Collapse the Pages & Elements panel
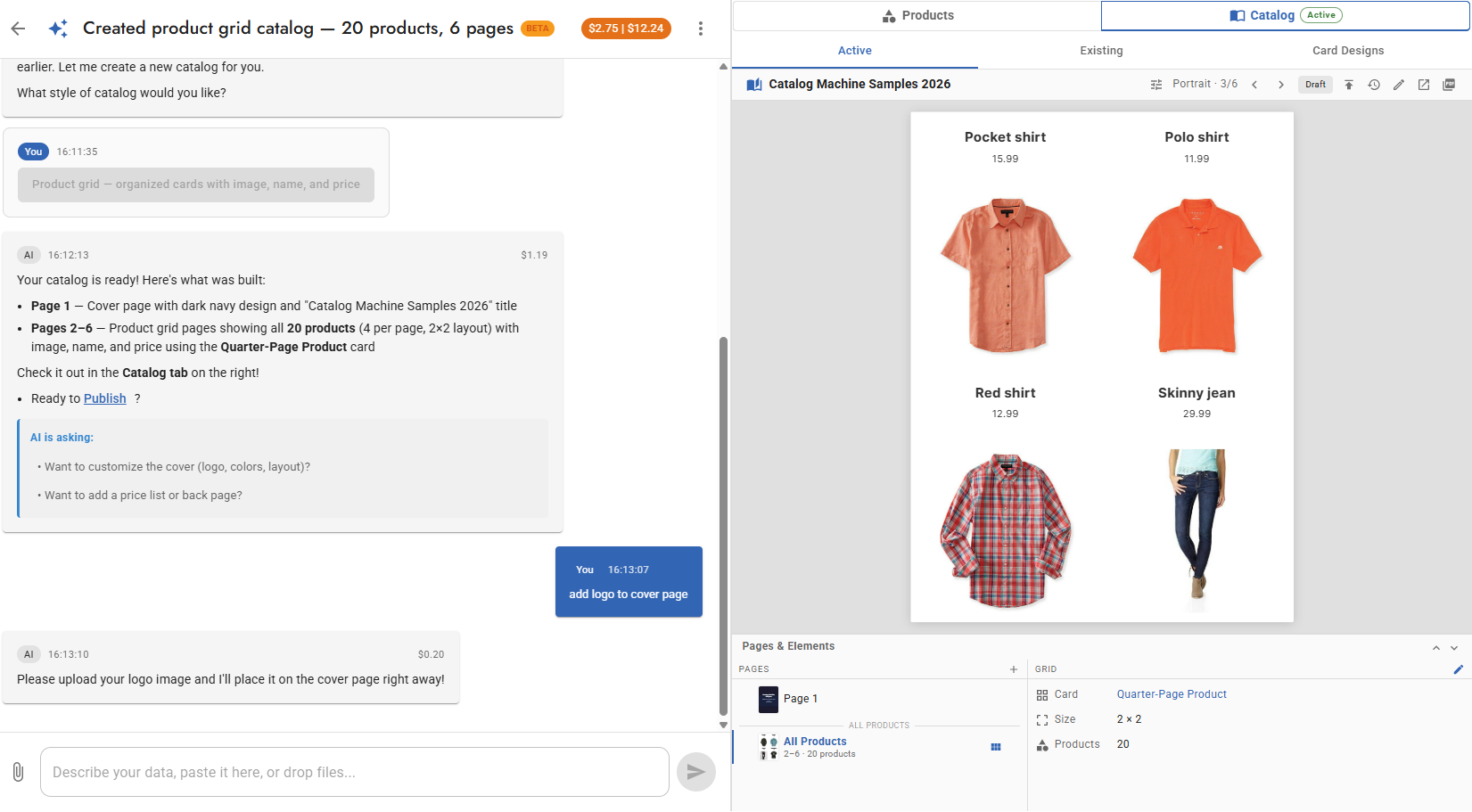The image size is (1472, 812). pos(1435,648)
